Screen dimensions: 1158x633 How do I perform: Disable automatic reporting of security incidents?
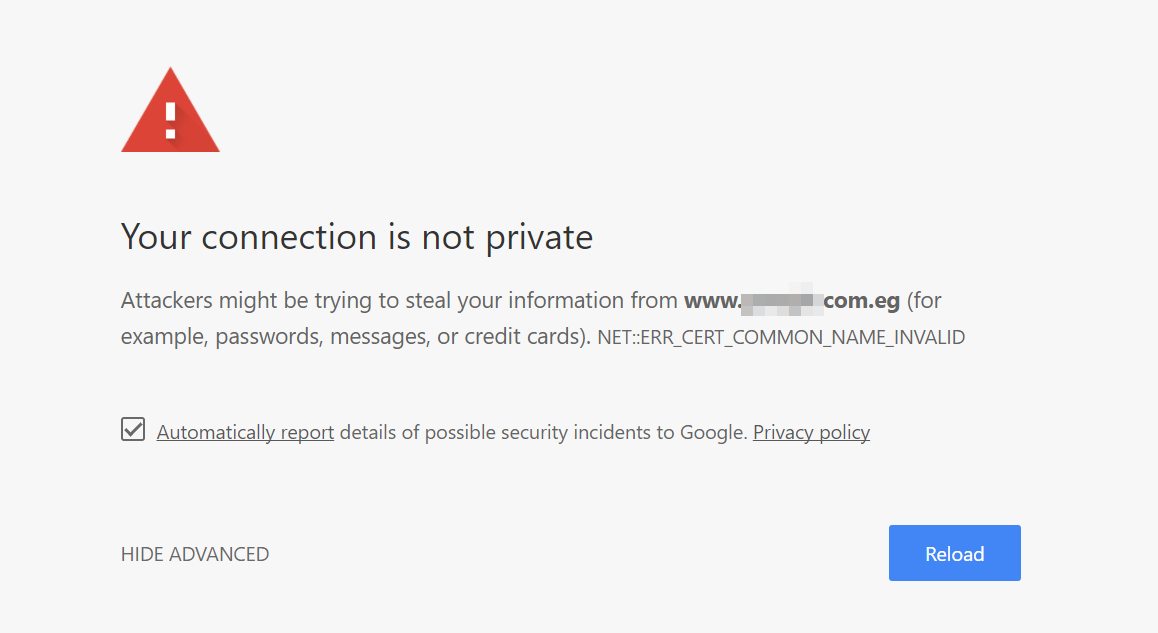pos(133,430)
